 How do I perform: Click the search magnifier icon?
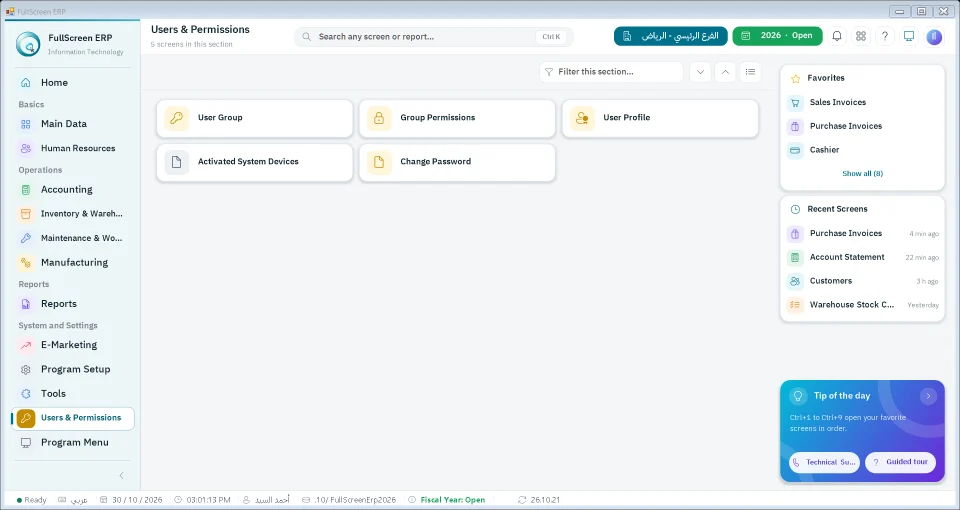pos(306,37)
